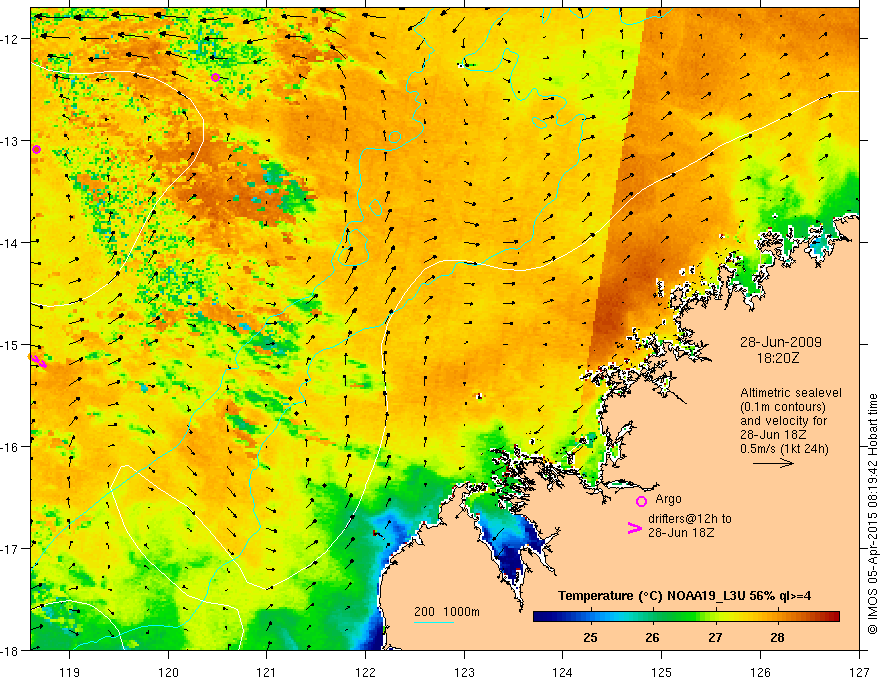The image size is (880, 680).
Task: Click the 'Argo' legend label
Action: pos(668,499)
